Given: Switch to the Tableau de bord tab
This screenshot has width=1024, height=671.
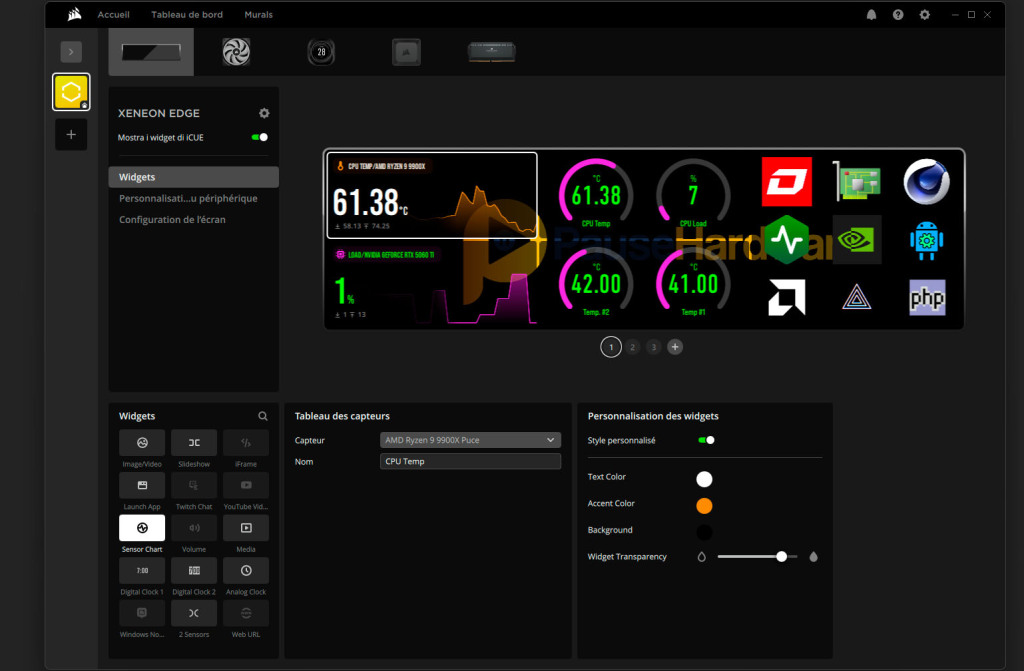Looking at the screenshot, I should click(187, 15).
